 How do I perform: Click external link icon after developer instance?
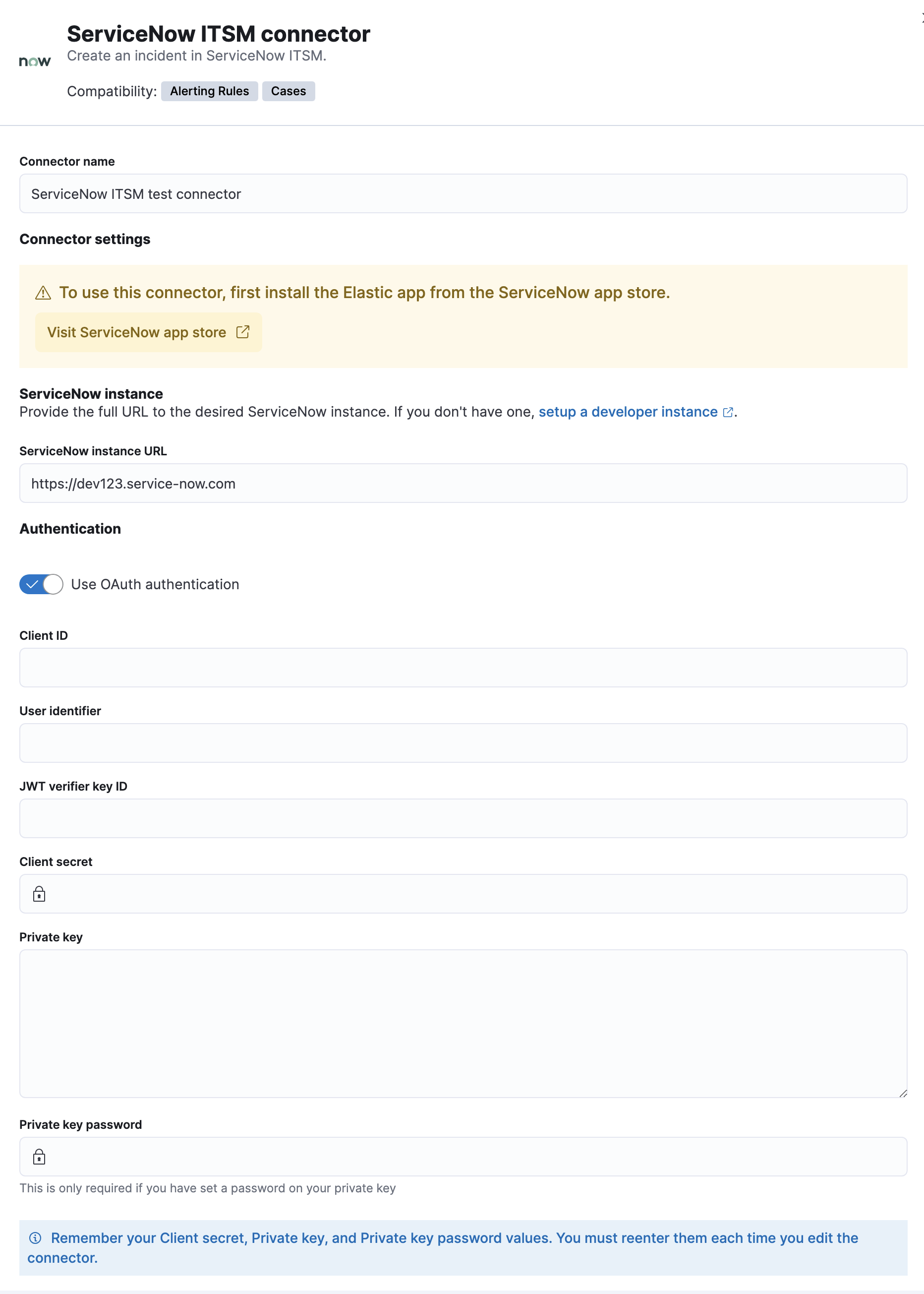[x=728, y=412]
